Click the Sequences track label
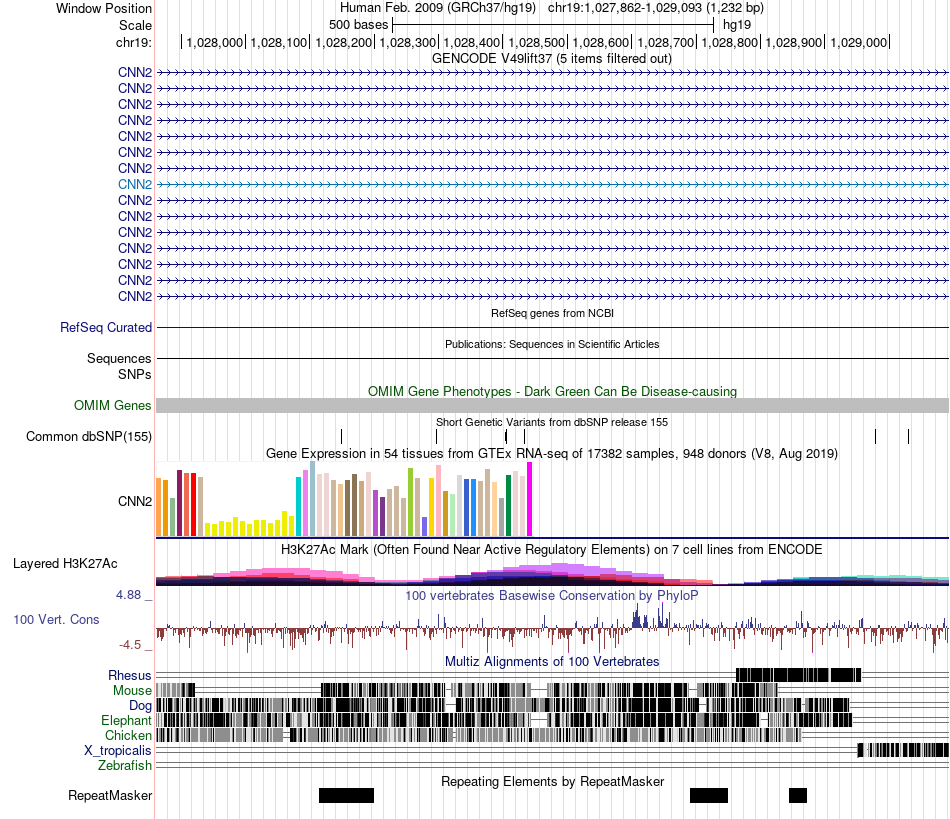 (x=119, y=359)
